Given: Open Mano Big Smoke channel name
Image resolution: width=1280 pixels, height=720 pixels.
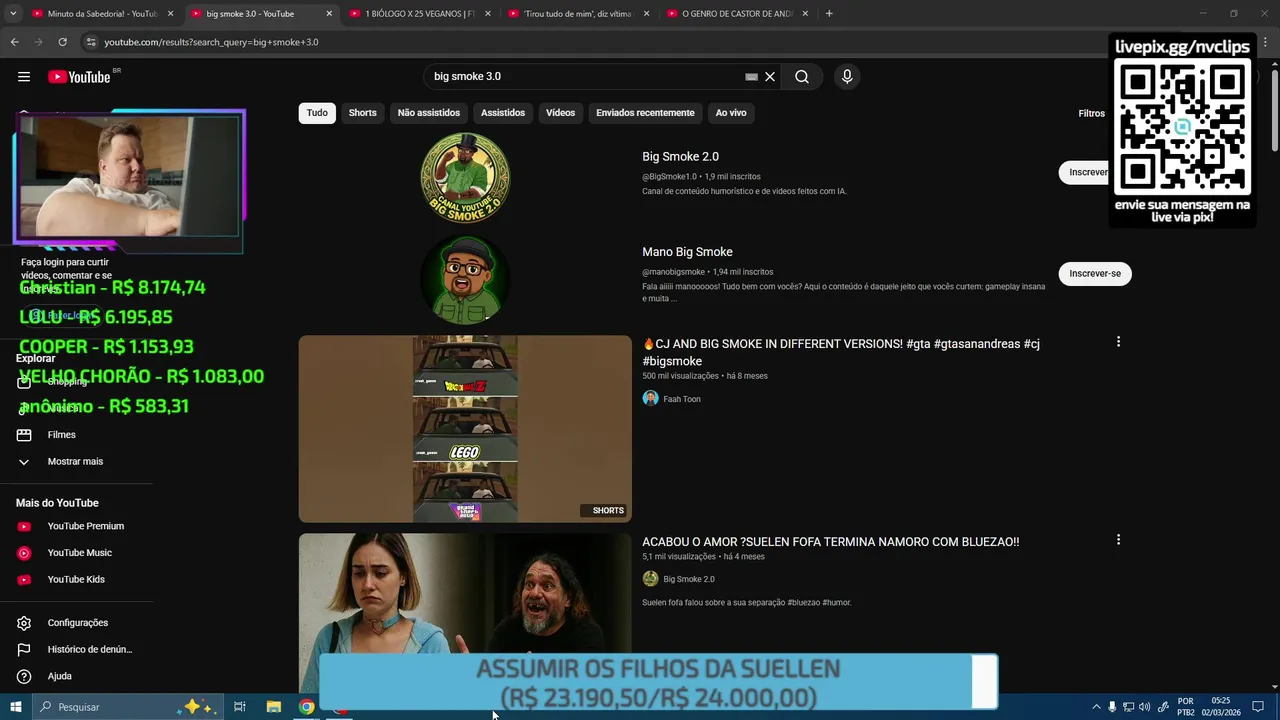Looking at the screenshot, I should [687, 252].
